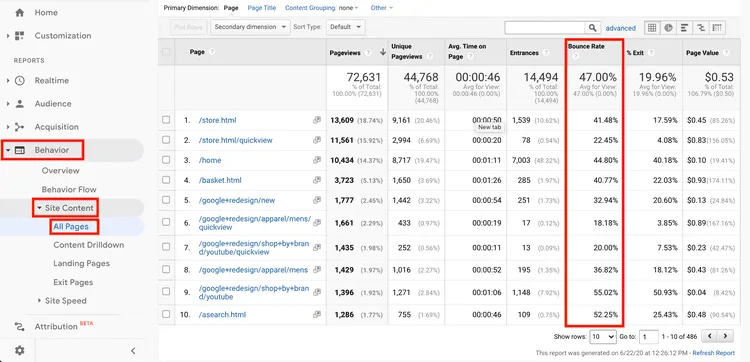
Task: Open the /google+redesign/new page link
Action: (237, 200)
